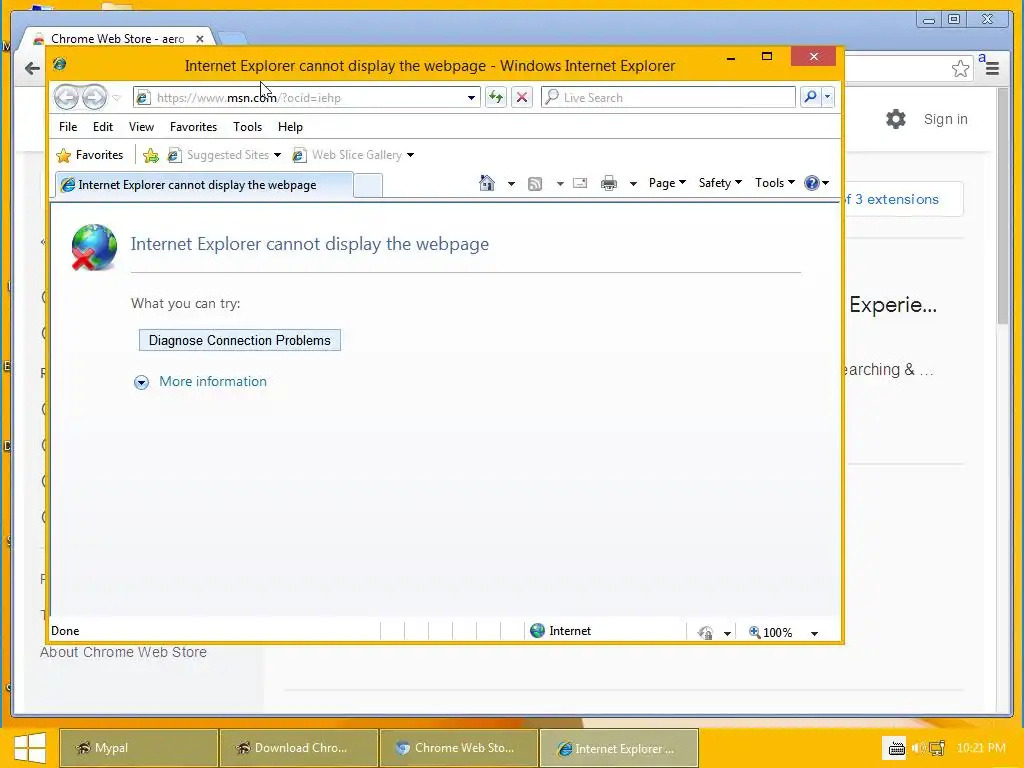Open the Page dropdown menu
This screenshot has height=768, width=1024.
667,183
